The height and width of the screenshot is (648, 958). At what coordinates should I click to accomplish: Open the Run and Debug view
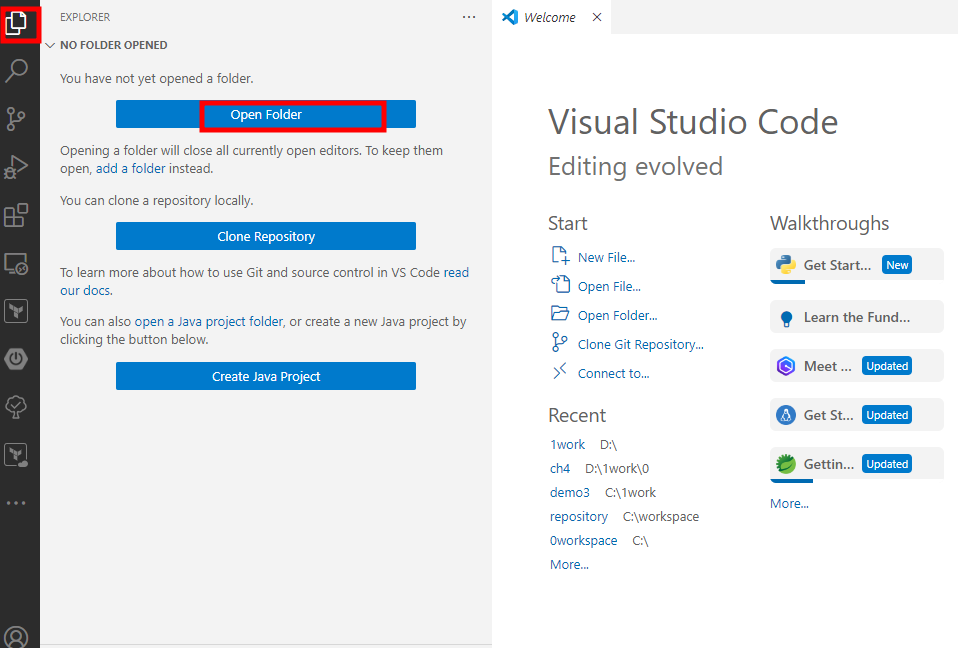(17, 167)
